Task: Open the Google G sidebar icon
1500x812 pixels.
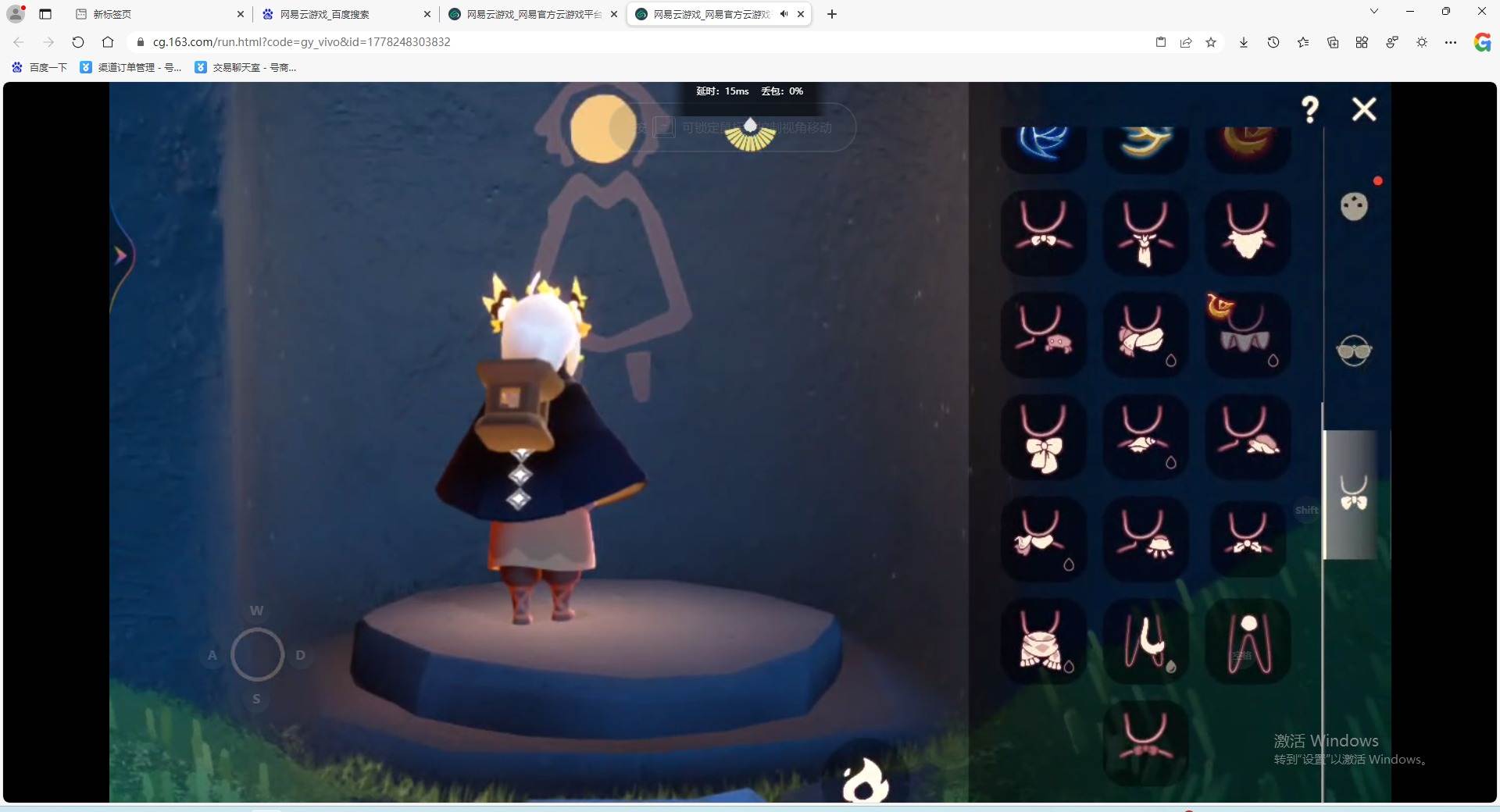Action: click(1482, 42)
